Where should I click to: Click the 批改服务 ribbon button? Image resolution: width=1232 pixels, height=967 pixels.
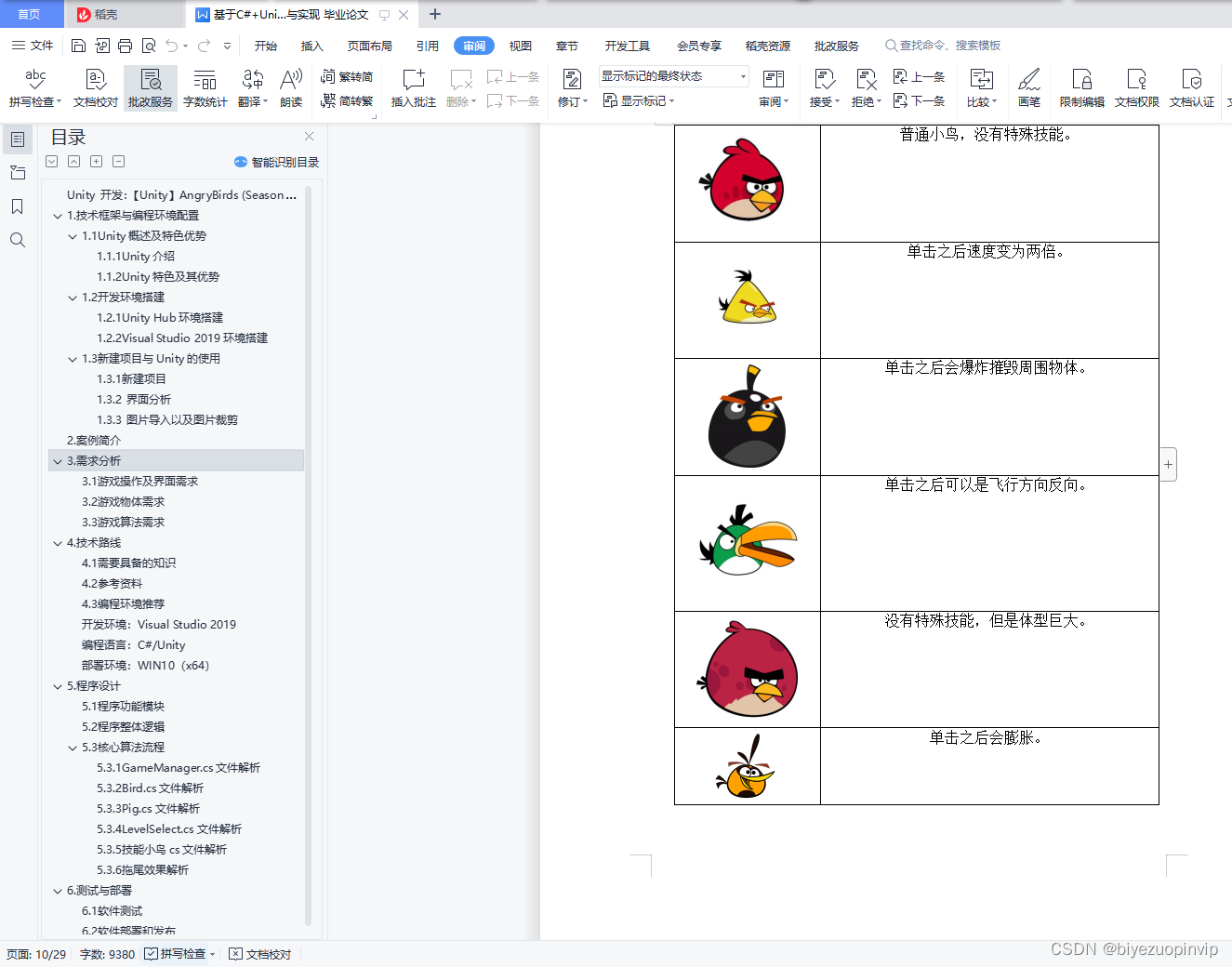(x=151, y=88)
